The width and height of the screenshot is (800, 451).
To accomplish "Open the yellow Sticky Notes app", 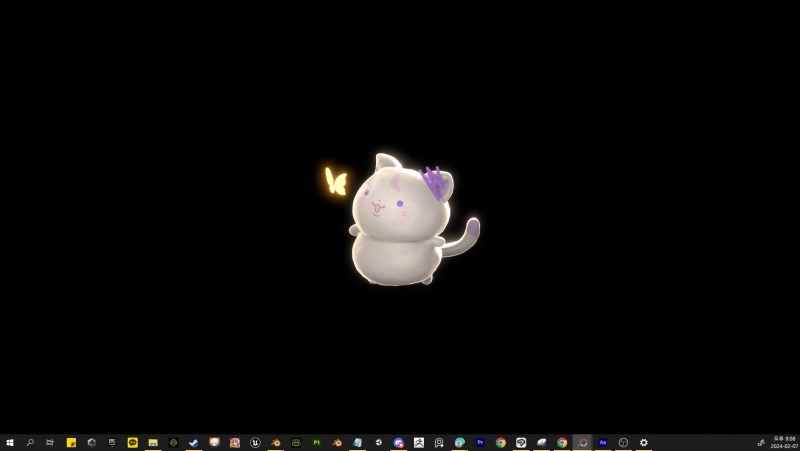I will tap(71, 442).
